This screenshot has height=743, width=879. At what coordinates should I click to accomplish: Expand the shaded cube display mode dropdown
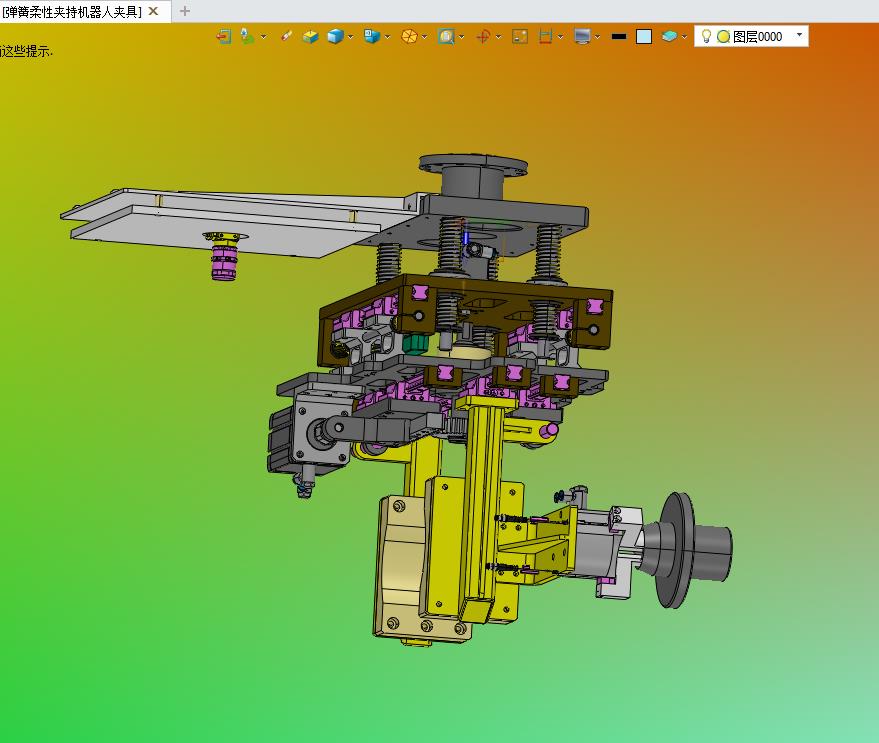(351, 37)
